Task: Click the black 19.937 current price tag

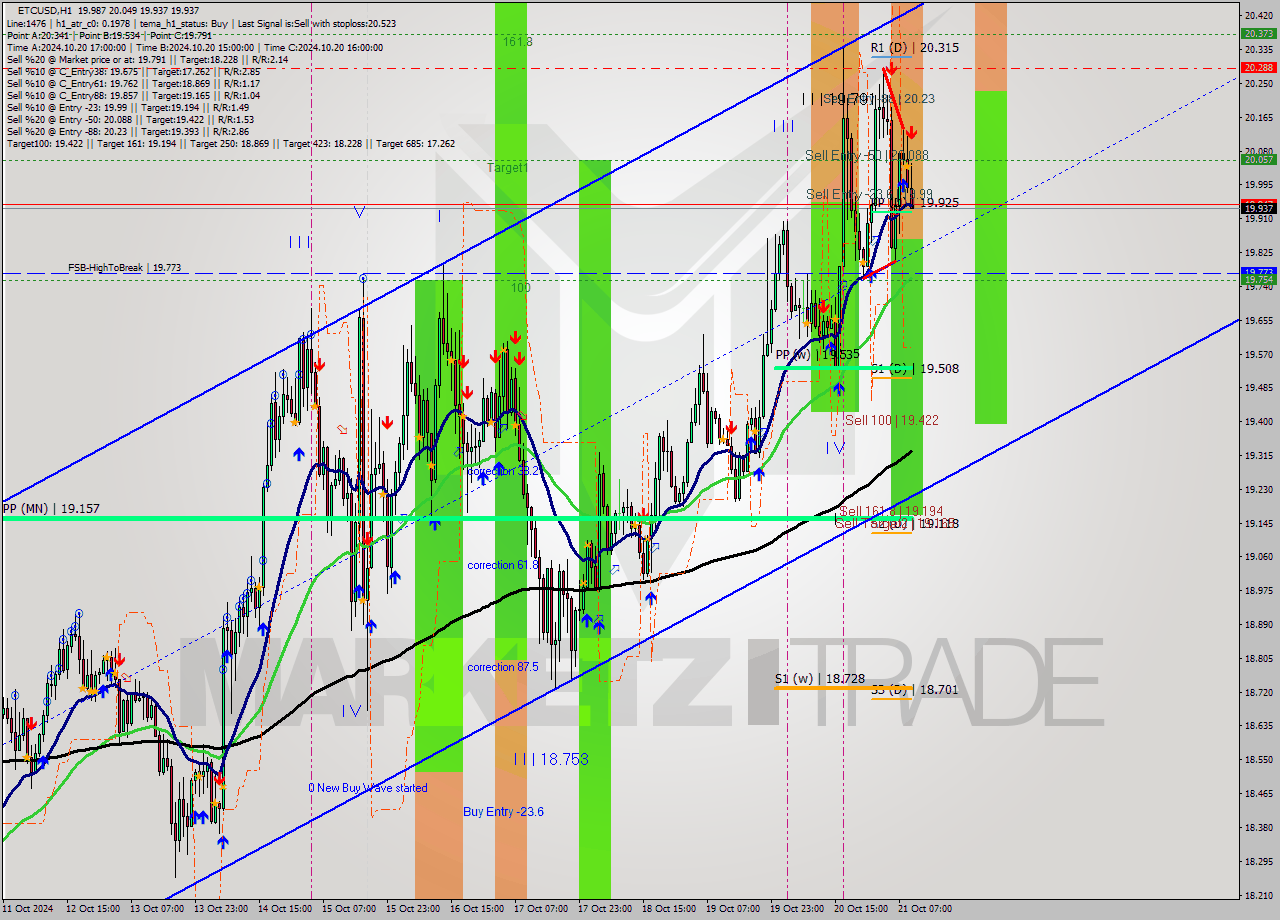Action: click(1259, 208)
